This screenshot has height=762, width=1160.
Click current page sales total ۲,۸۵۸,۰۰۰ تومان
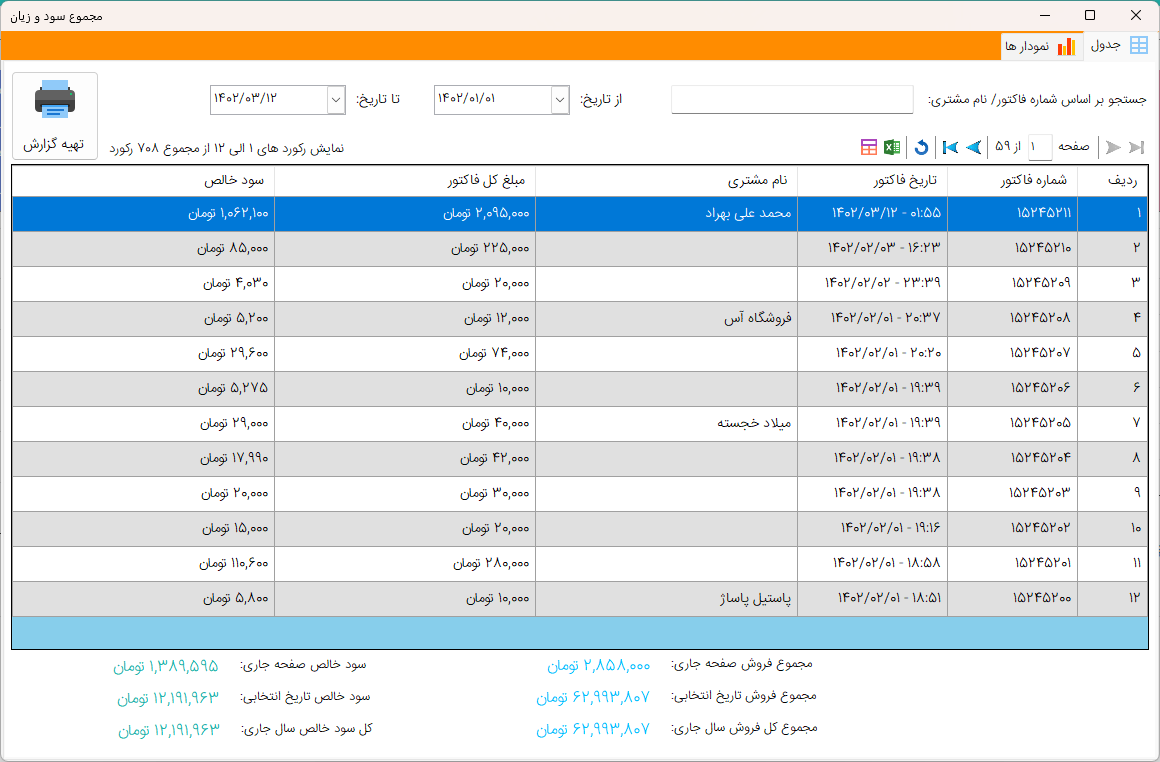[598, 666]
